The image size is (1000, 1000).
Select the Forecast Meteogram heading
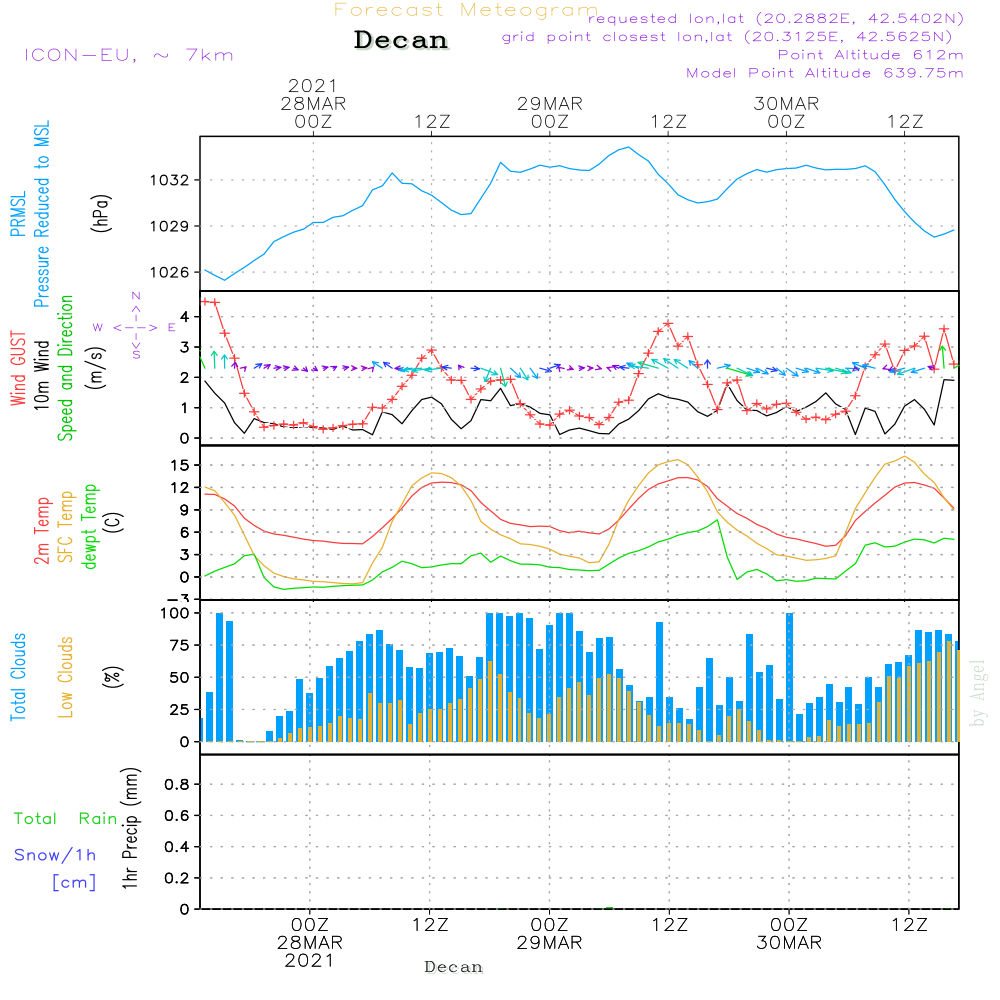(465, 10)
